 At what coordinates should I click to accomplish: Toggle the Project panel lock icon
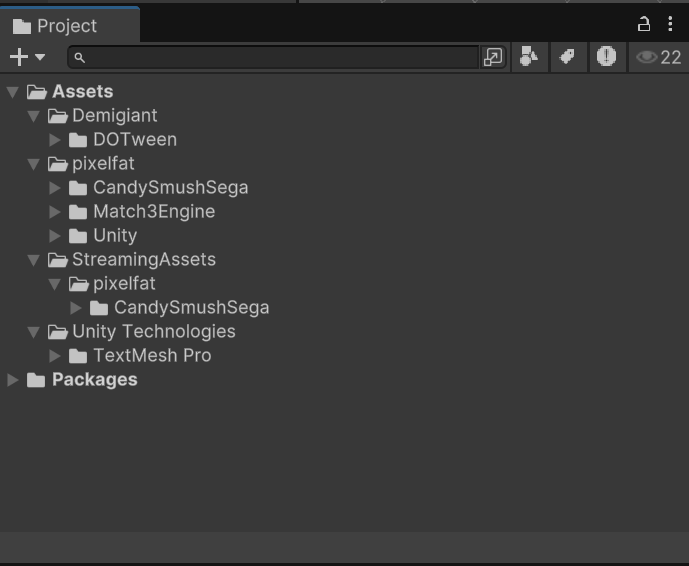point(644,24)
